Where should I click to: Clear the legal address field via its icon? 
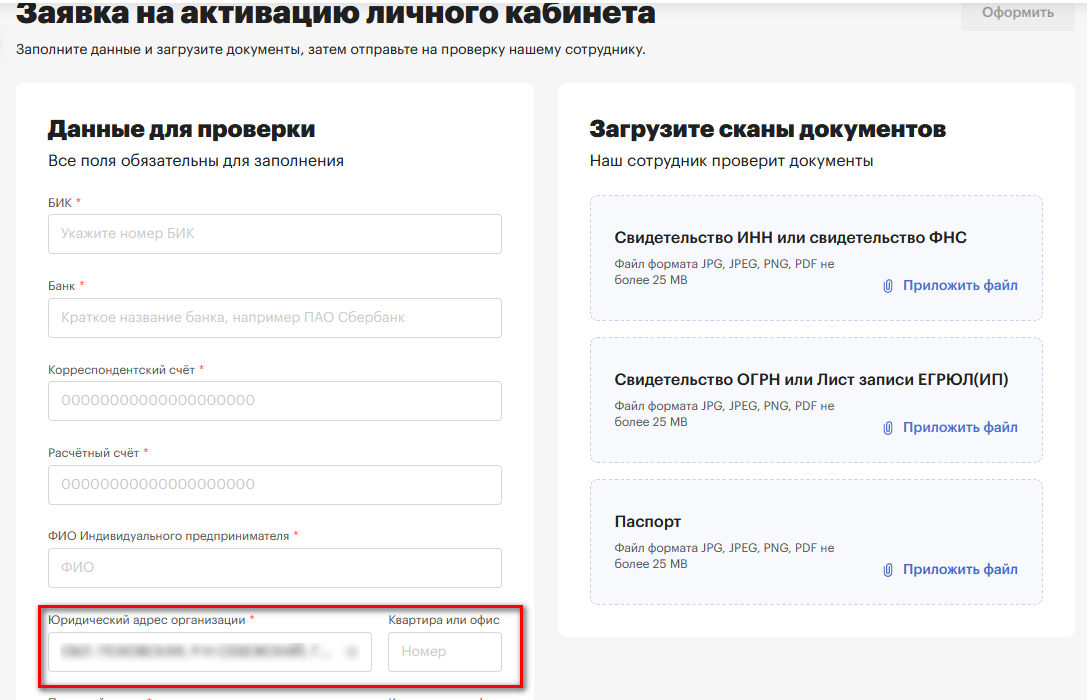coord(351,652)
